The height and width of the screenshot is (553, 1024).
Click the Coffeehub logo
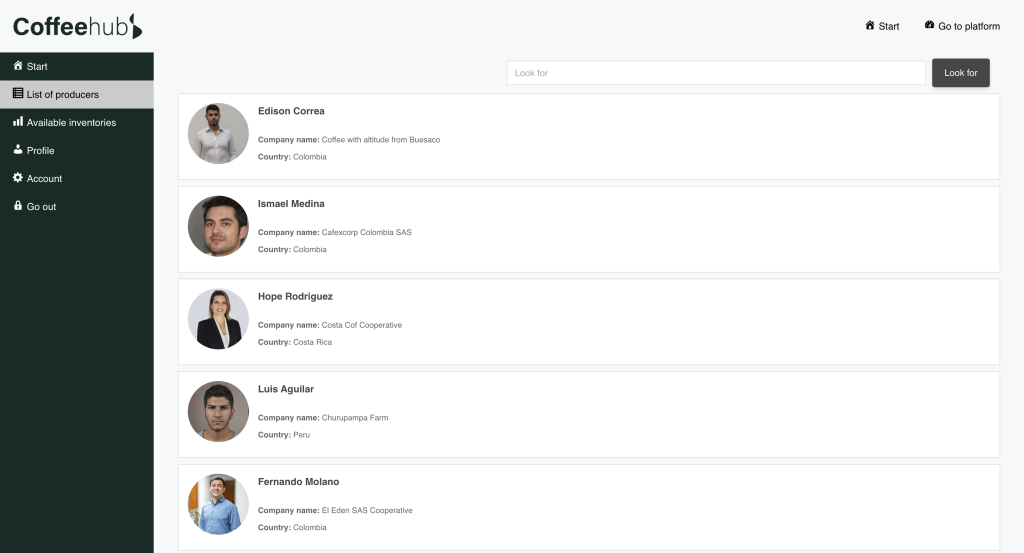click(77, 26)
